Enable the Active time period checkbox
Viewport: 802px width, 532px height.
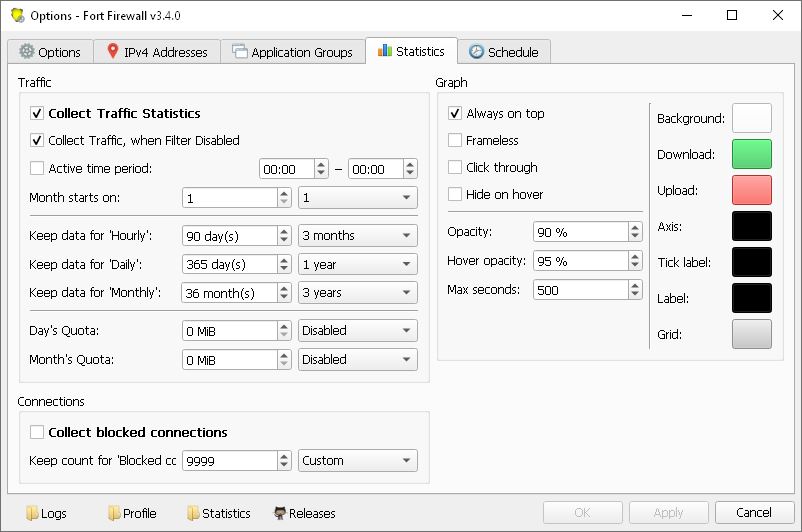click(x=38, y=168)
